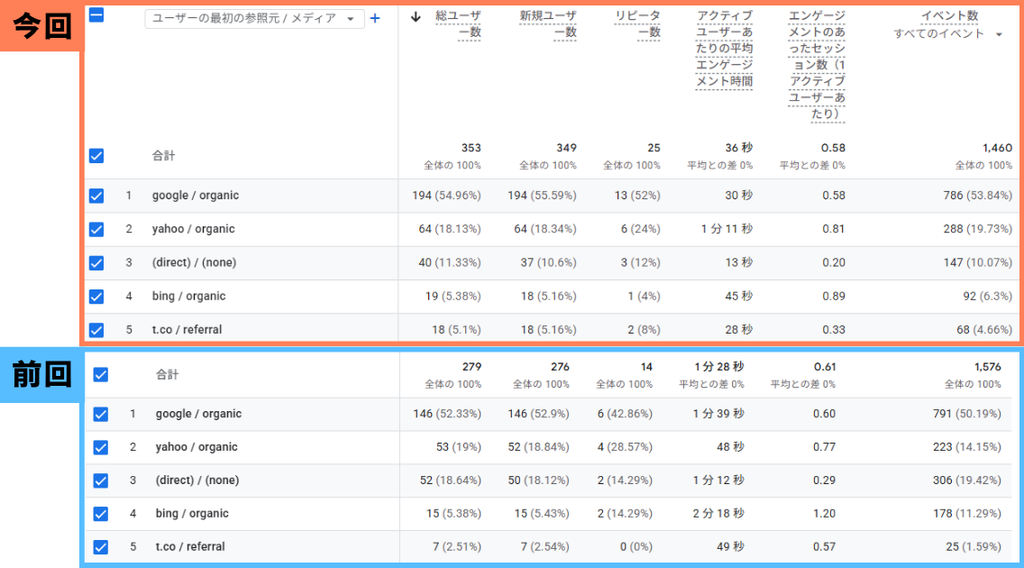This screenshot has width=1024, height=568.
Task: Click the previous total users value 279
Action: point(472,367)
